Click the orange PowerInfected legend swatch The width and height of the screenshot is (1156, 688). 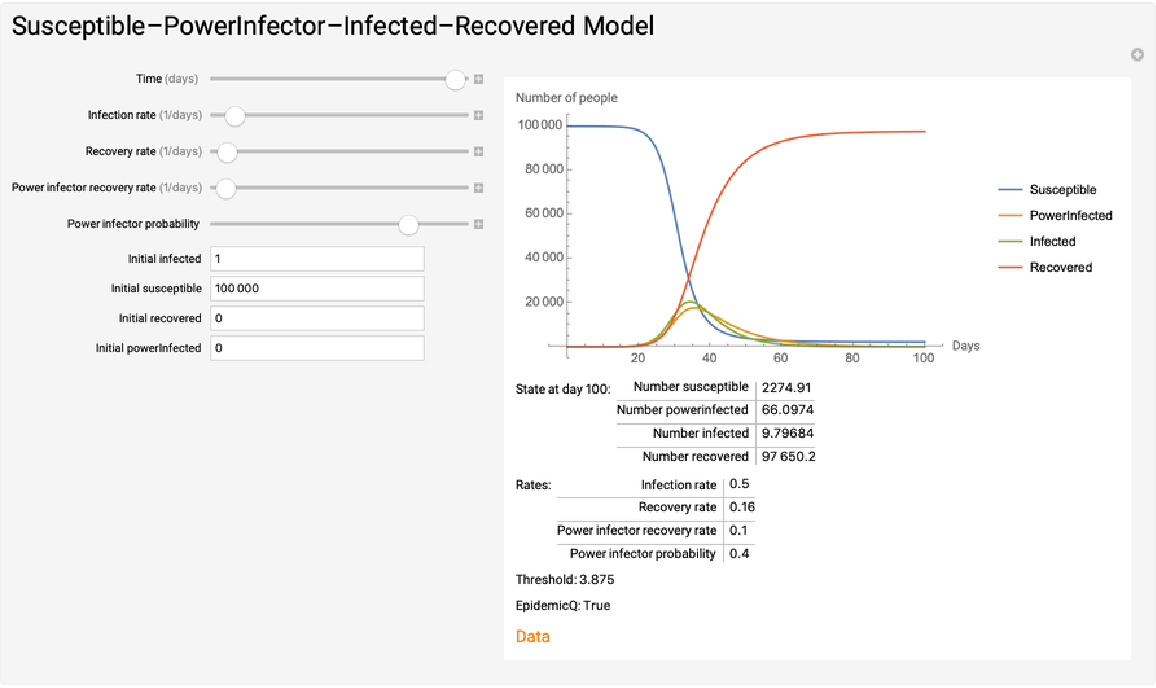pyautogui.click(x=1009, y=216)
